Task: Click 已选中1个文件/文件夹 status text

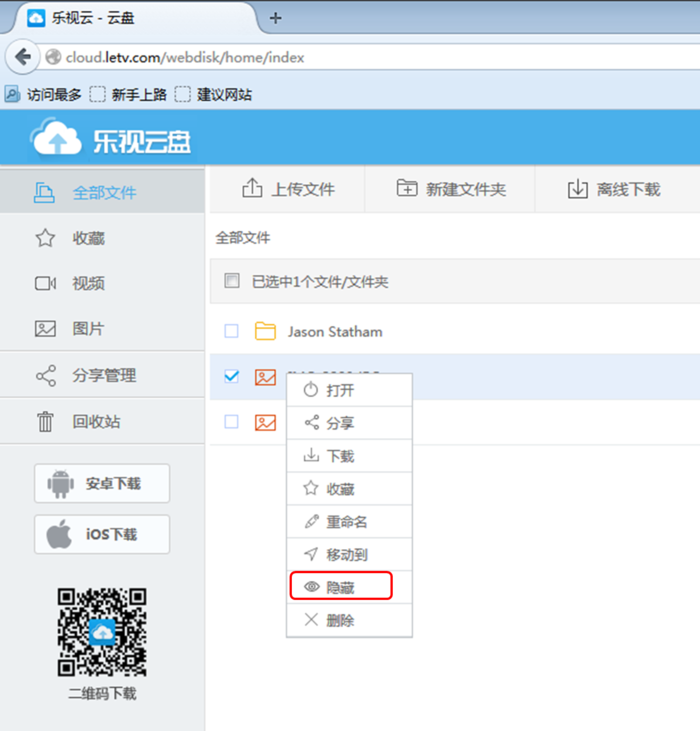Action: pyautogui.click(x=320, y=282)
